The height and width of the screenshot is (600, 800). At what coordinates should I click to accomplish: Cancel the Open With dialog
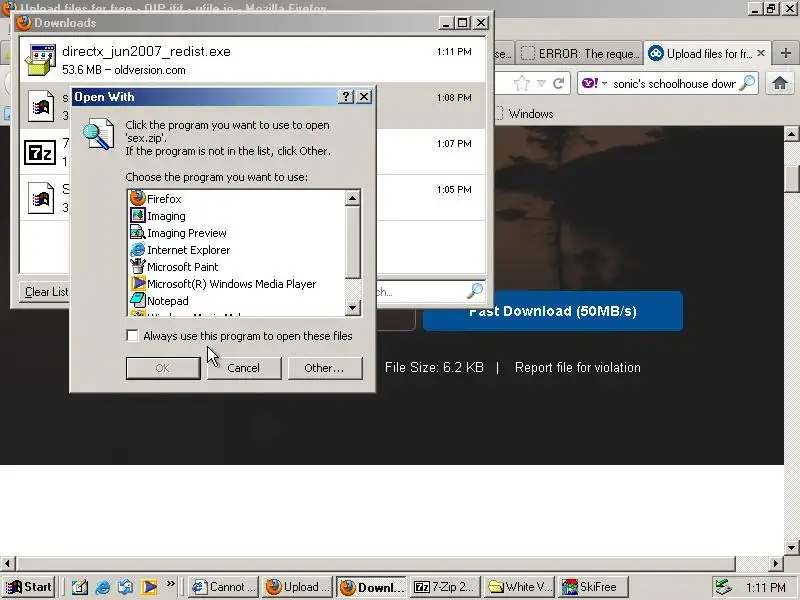(x=243, y=368)
